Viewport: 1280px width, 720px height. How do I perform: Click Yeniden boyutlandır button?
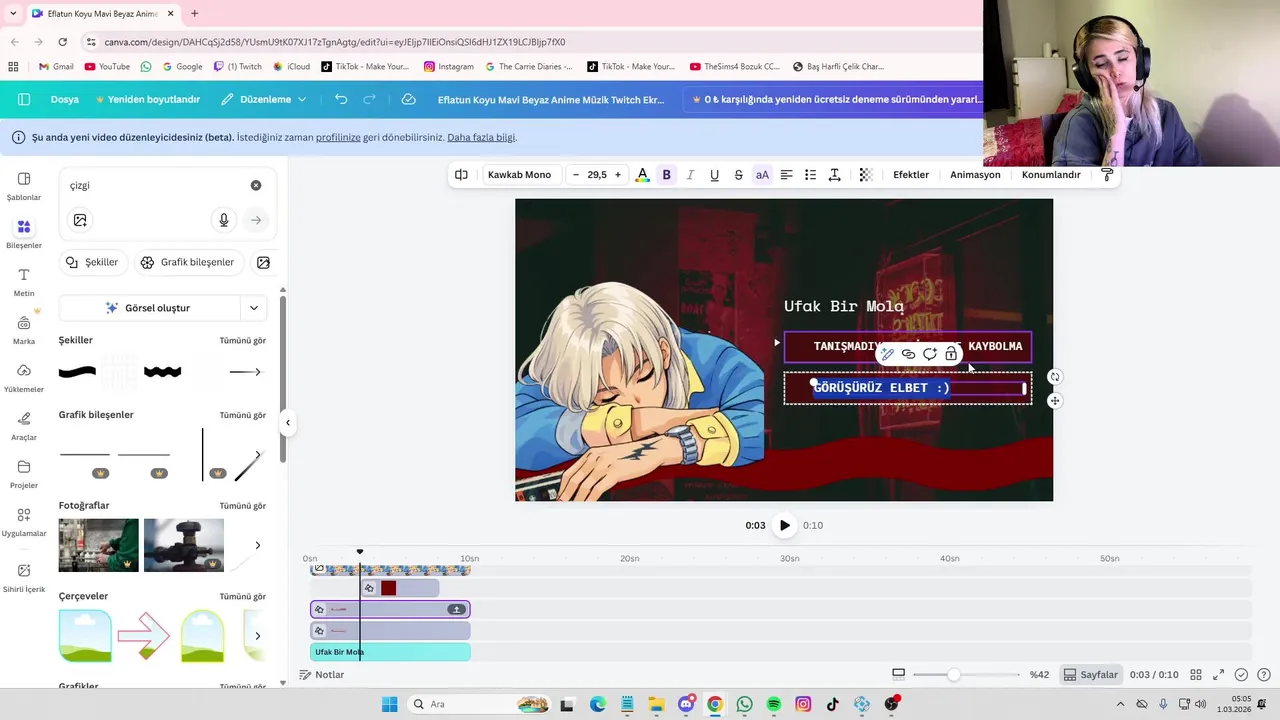point(148,99)
